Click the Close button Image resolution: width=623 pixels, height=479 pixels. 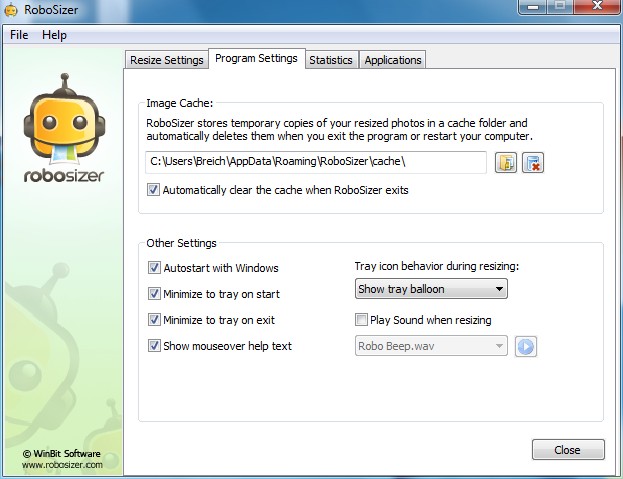(568, 450)
